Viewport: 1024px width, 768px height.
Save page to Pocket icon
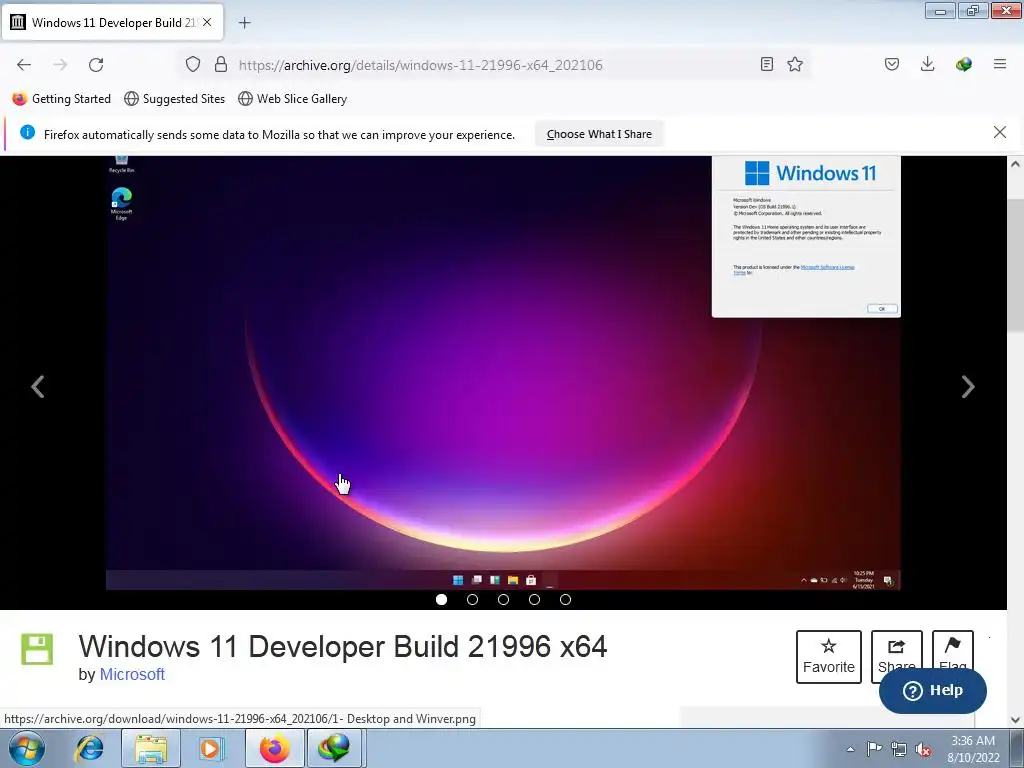coord(892,64)
